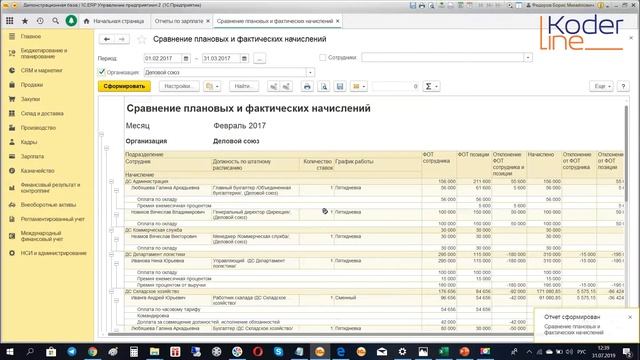The height and width of the screenshot is (360, 640).
Task: Open report variants dropdown
Action: tap(212, 87)
